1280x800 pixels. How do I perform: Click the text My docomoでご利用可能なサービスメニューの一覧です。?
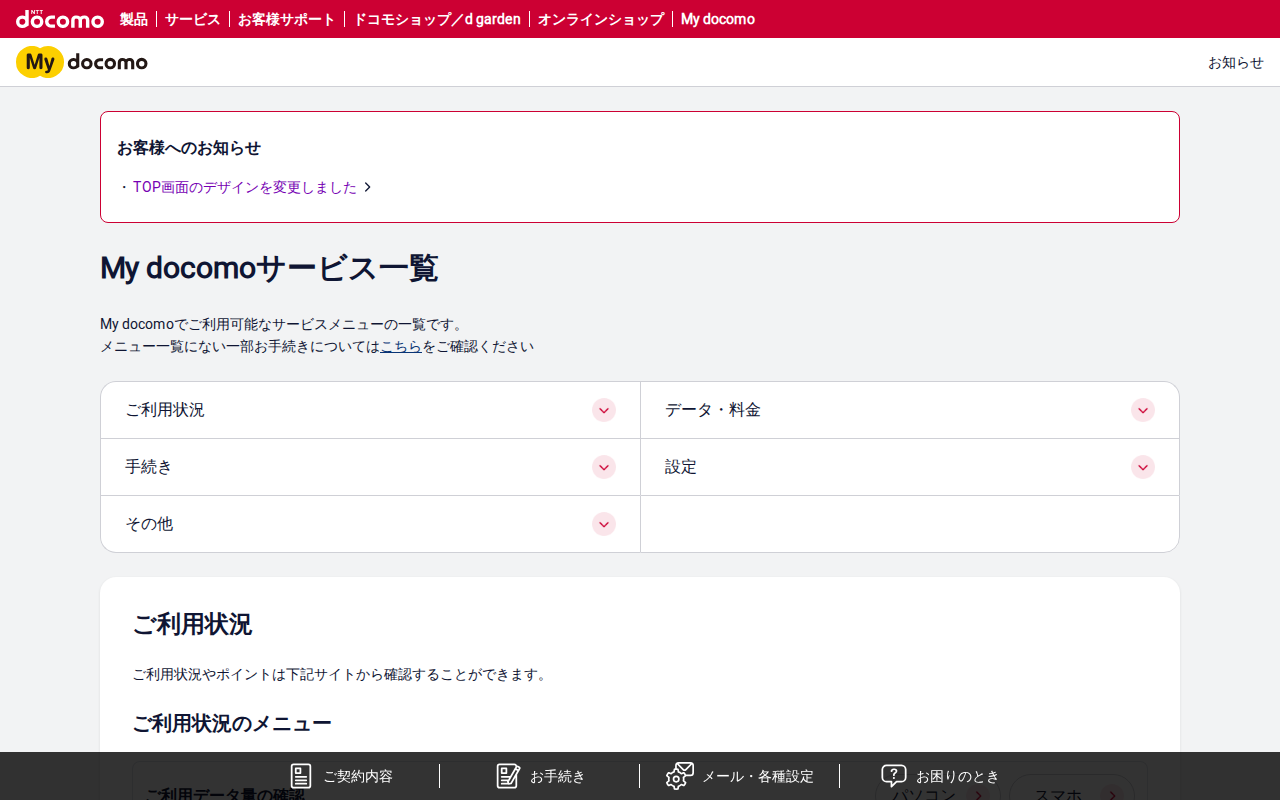point(282,324)
